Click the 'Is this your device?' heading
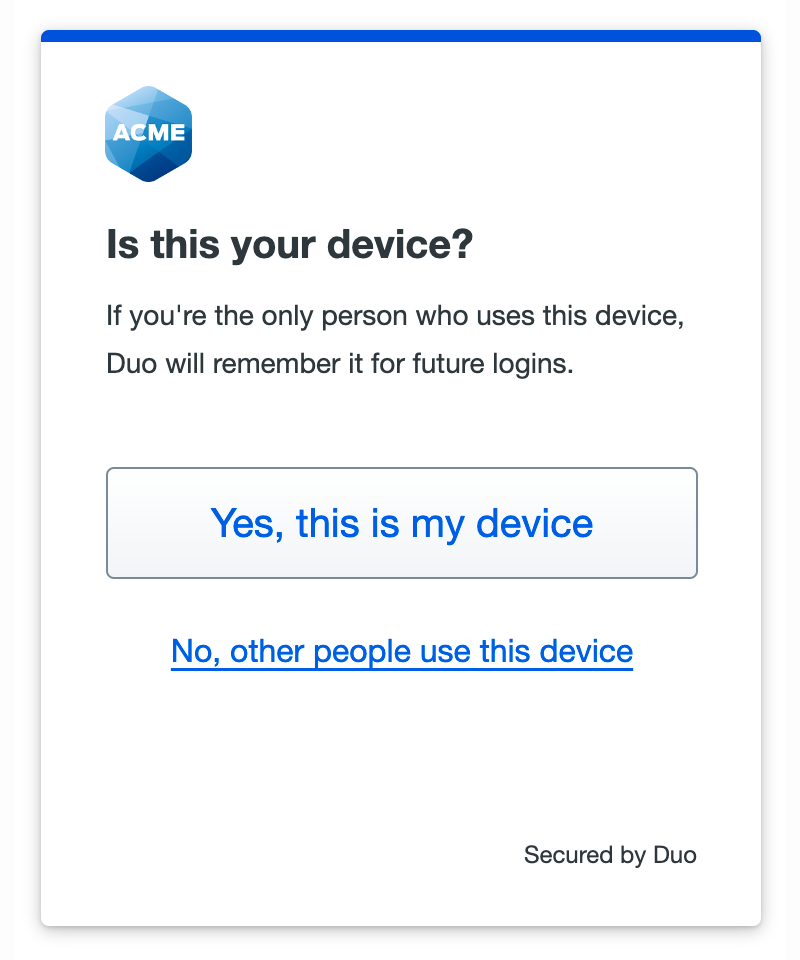800x960 pixels. [291, 243]
